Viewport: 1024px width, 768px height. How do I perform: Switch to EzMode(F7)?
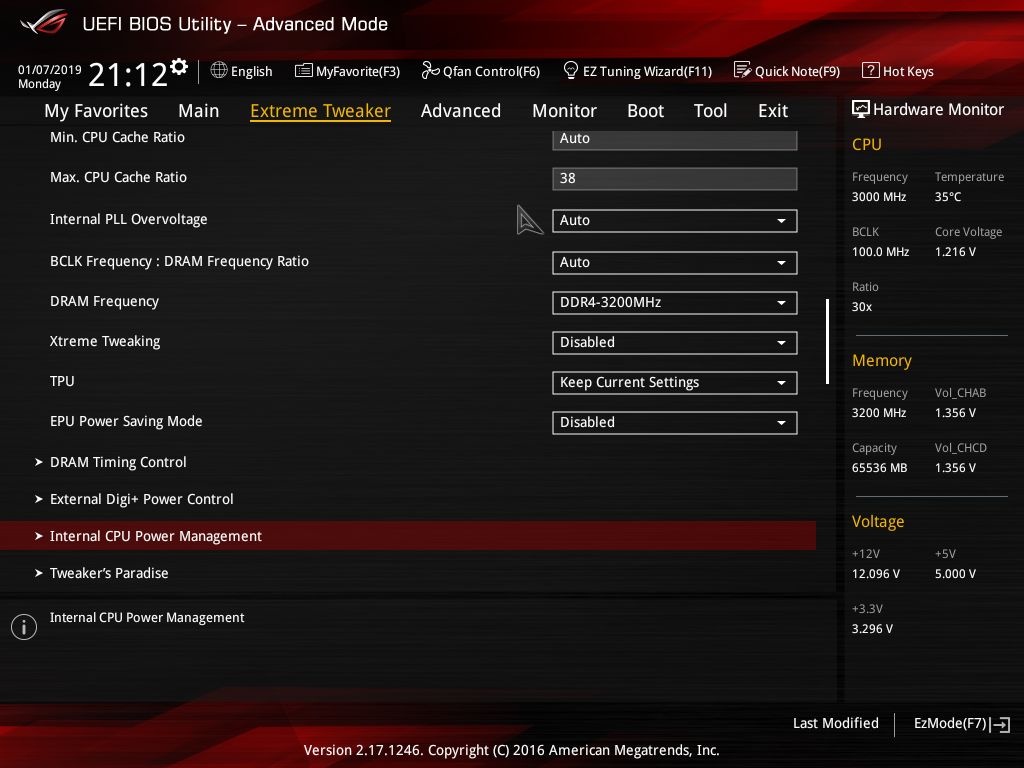point(961,724)
